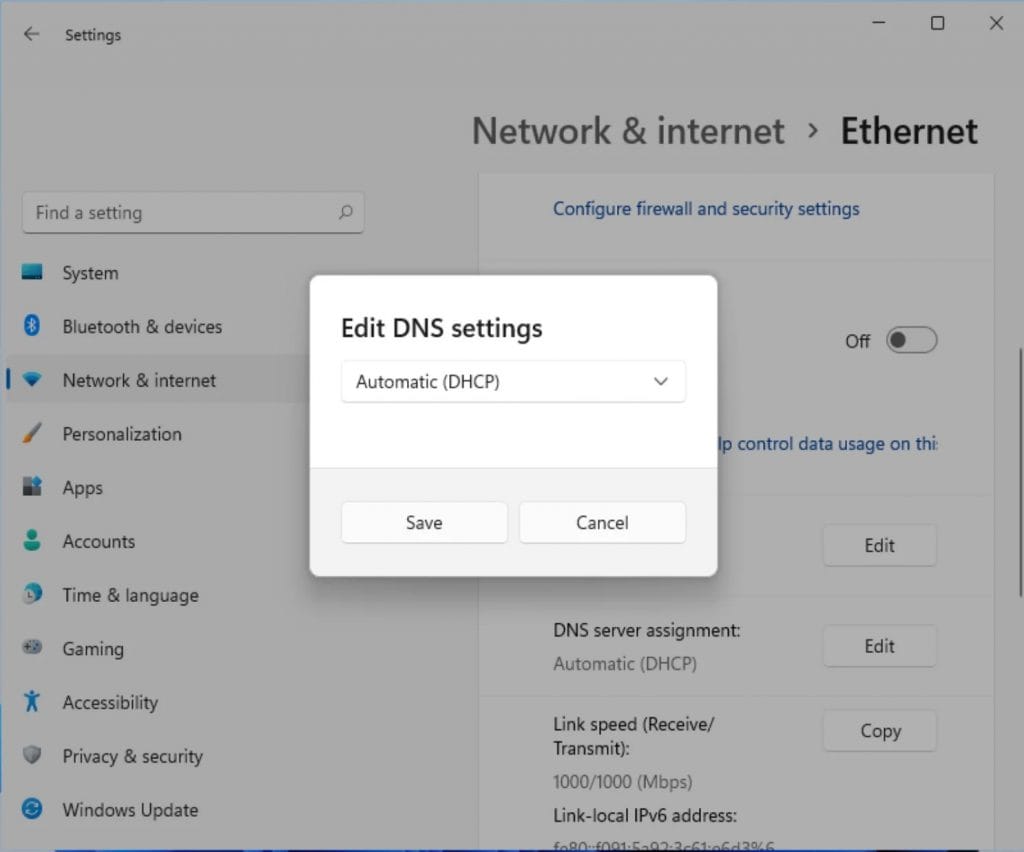The image size is (1024, 852).
Task: Click the System monitor icon in sidebar
Action: 32,272
